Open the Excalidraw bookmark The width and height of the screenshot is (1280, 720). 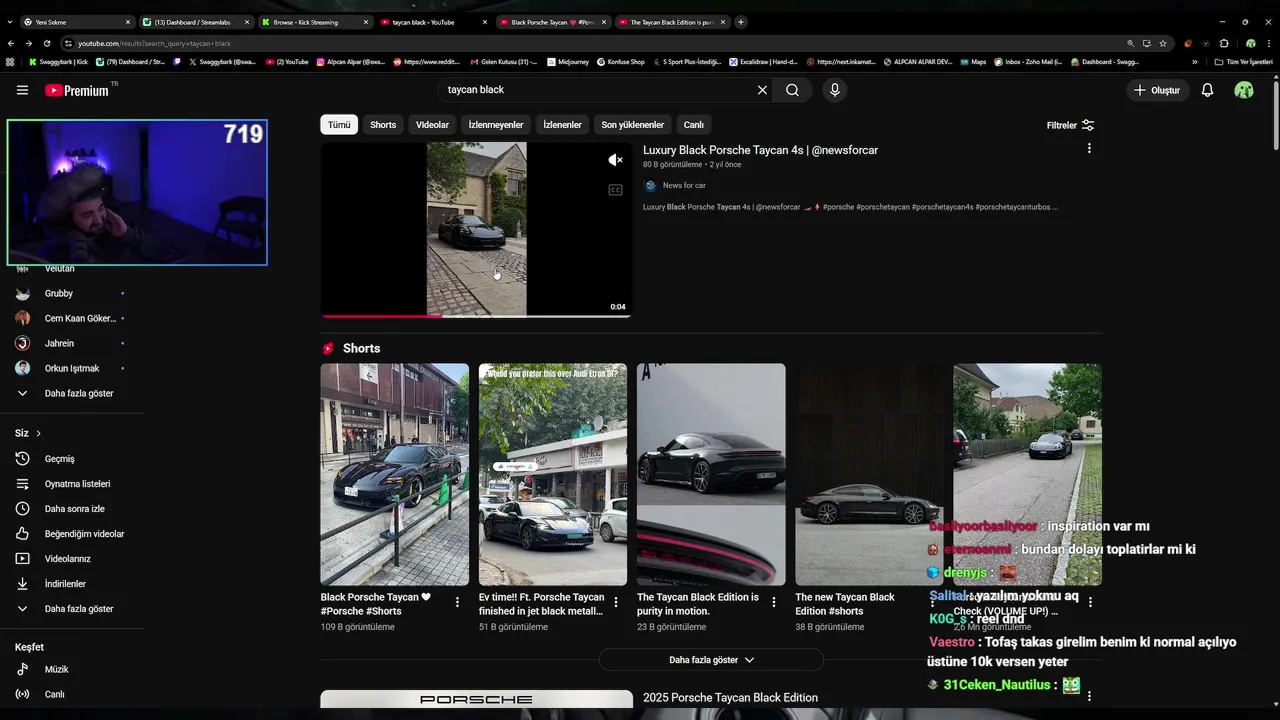pyautogui.click(x=762, y=61)
